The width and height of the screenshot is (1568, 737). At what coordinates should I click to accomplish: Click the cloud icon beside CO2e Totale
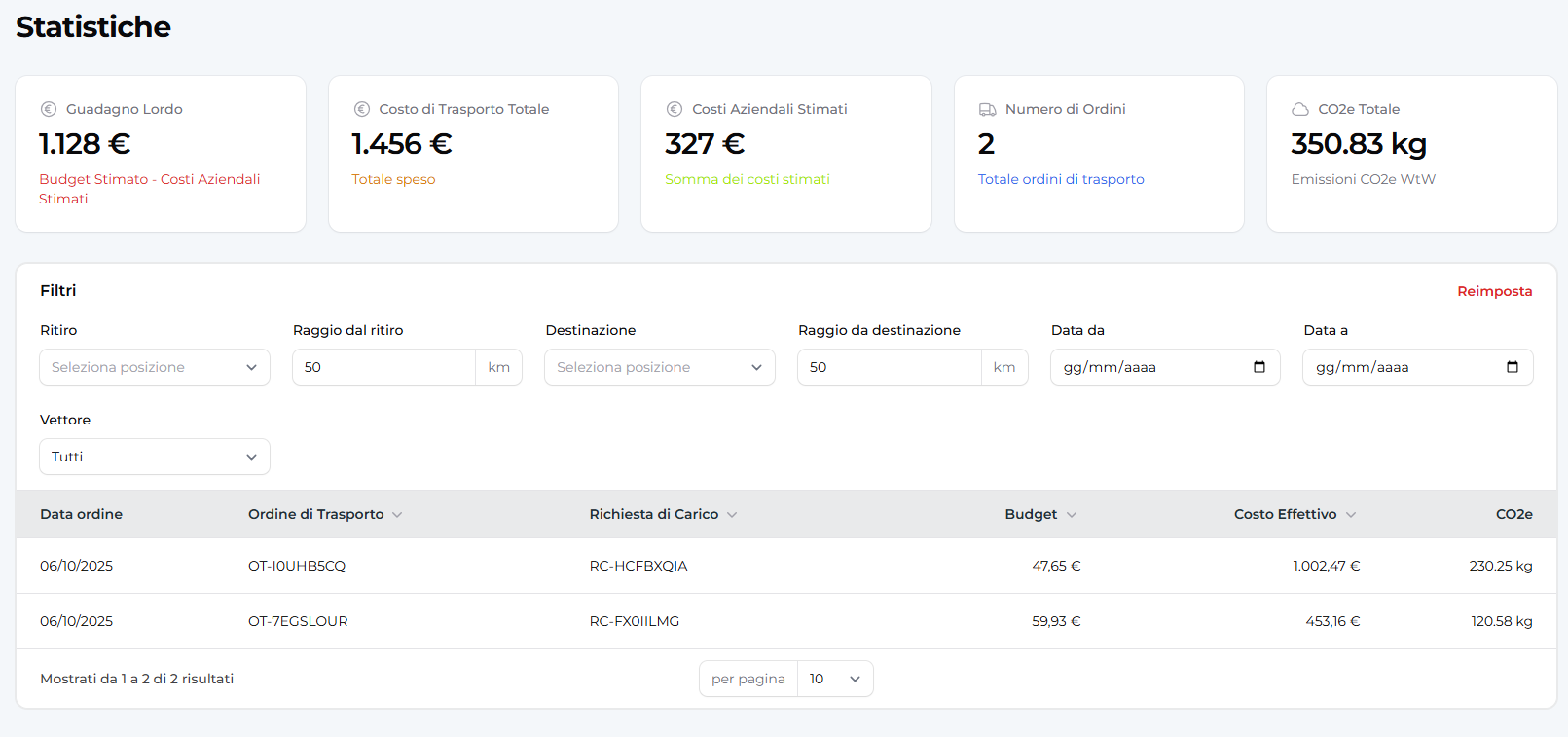pyautogui.click(x=1299, y=109)
